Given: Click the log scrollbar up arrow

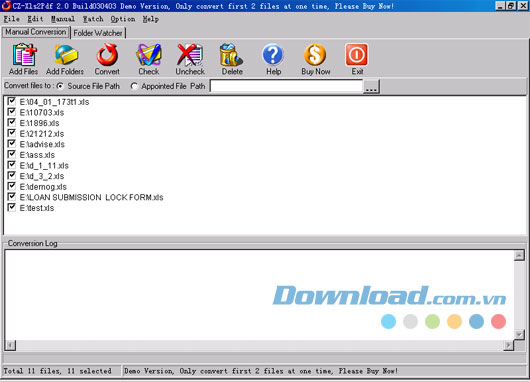Looking at the screenshot, I should click(519, 255).
